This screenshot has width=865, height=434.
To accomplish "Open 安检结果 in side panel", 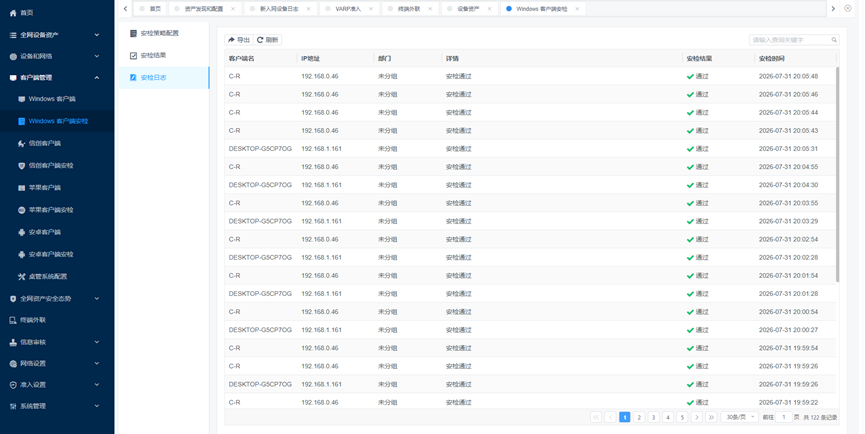I will (164, 56).
